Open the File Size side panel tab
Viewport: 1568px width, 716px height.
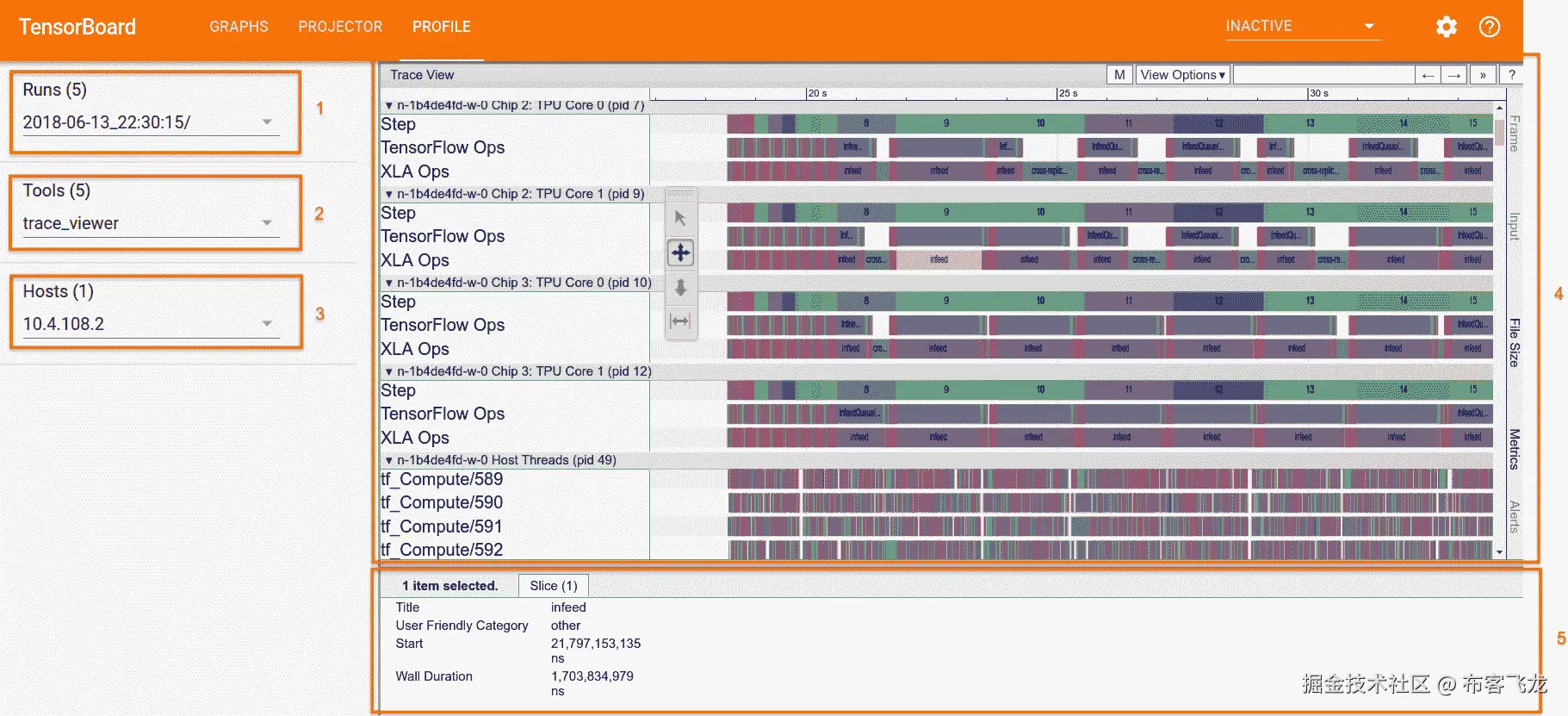pos(1515,343)
